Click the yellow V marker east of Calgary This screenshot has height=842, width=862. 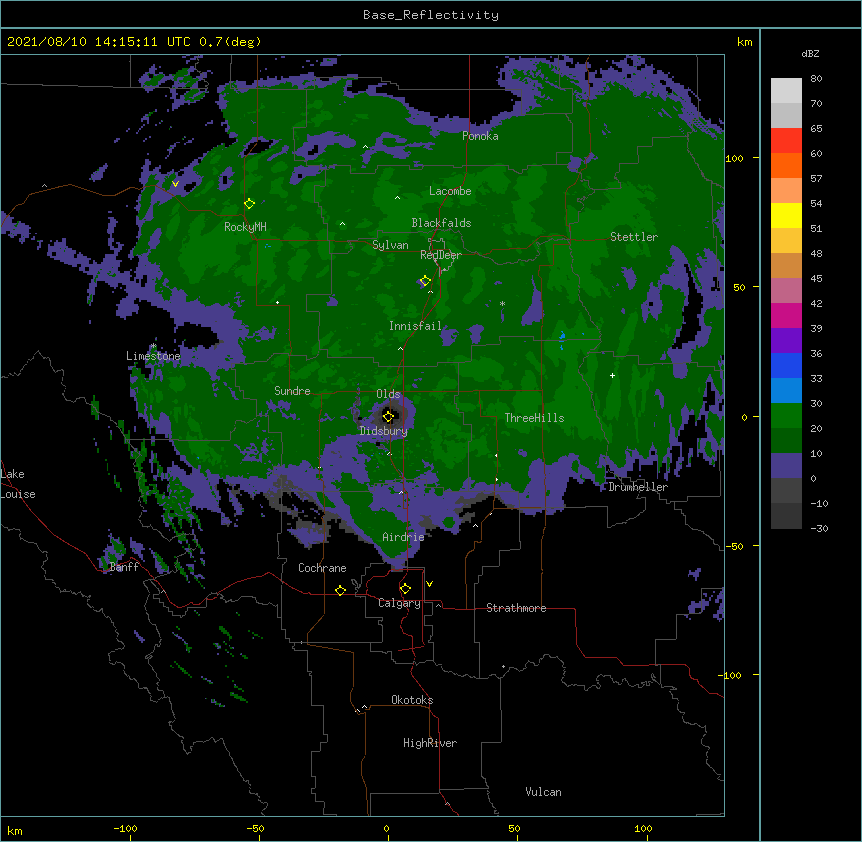click(429, 584)
